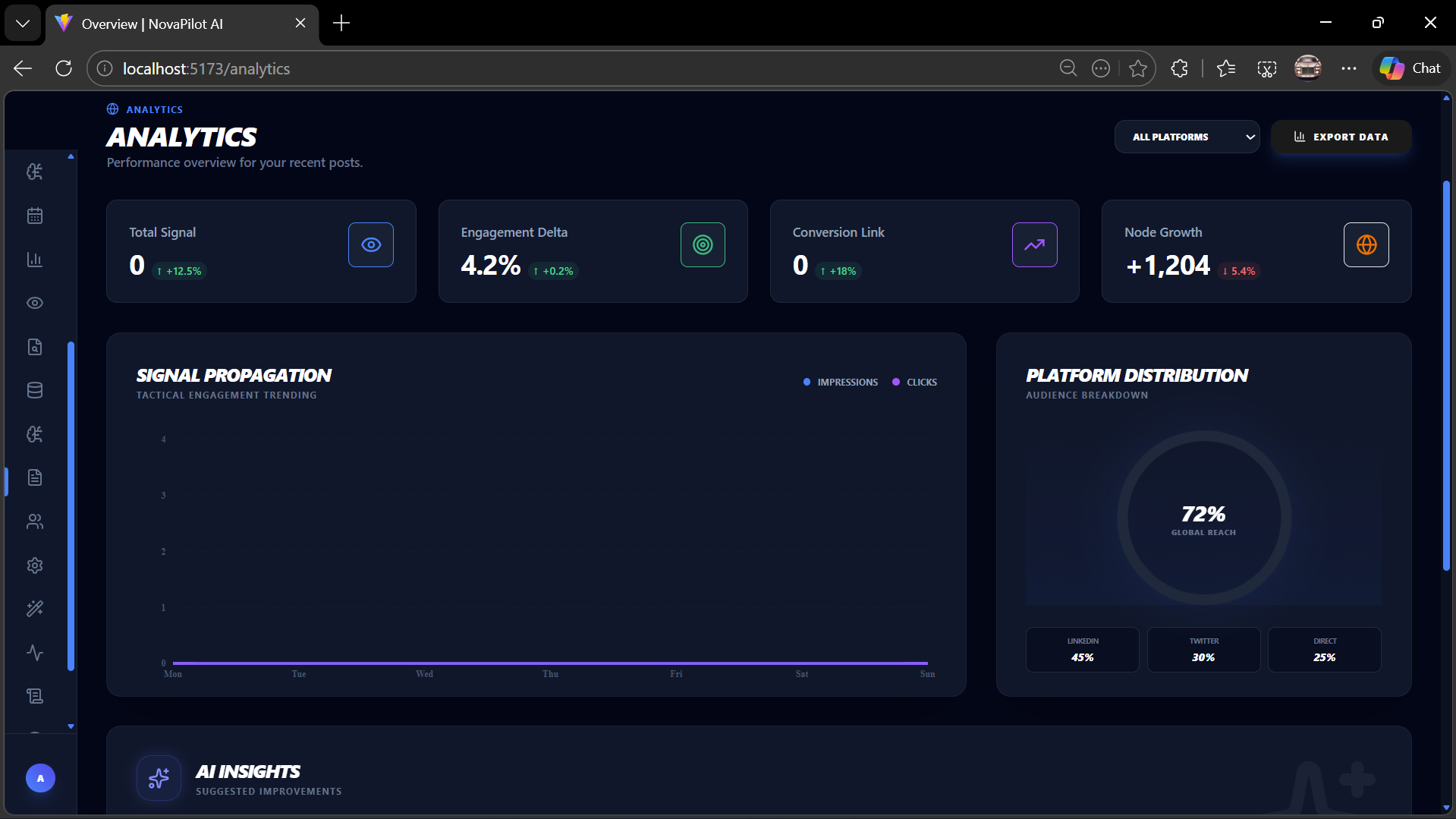Viewport: 1456px width, 819px height.
Task: Click the Export Data button
Action: [1341, 137]
